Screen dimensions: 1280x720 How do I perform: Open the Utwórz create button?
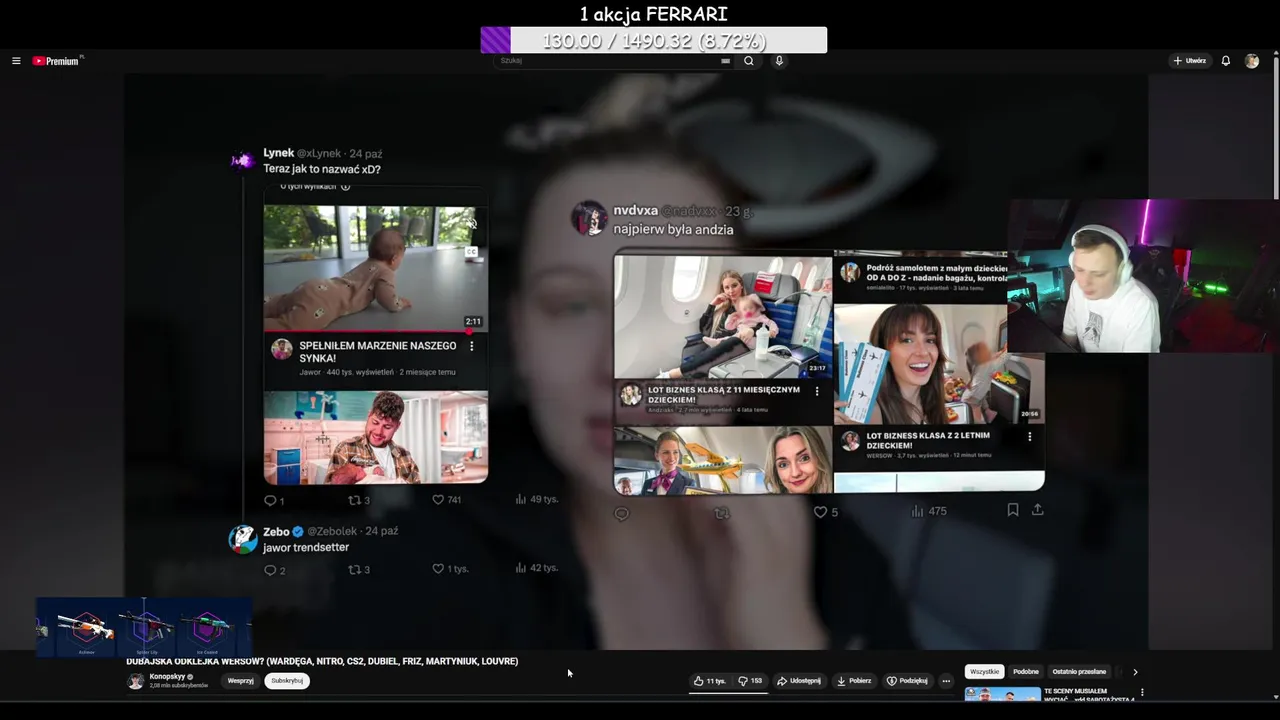(x=1190, y=61)
